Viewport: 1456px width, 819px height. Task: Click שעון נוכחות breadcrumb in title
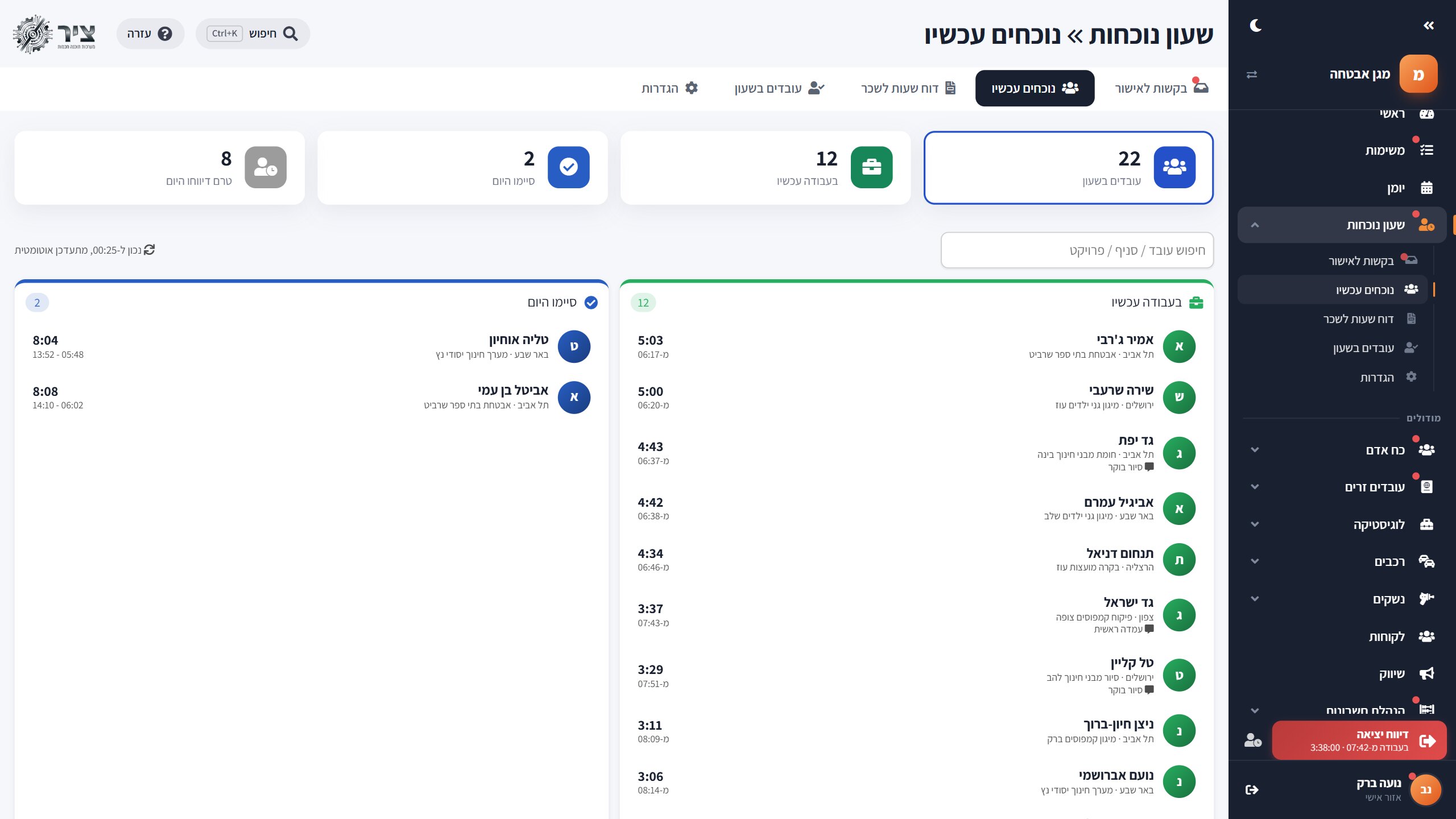[x=1151, y=35]
